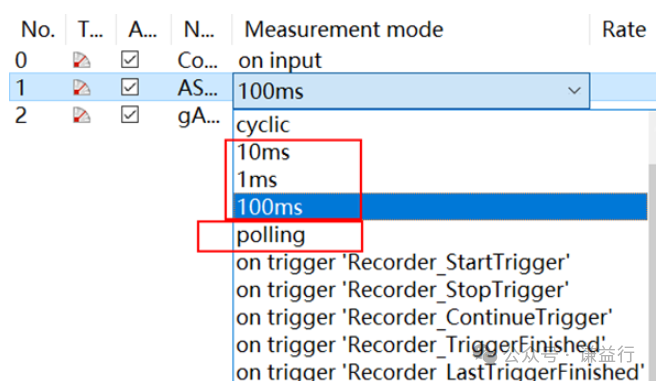This screenshot has width=656, height=381.
Task: Click the measurement type icon in row 1
Action: (x=82, y=87)
